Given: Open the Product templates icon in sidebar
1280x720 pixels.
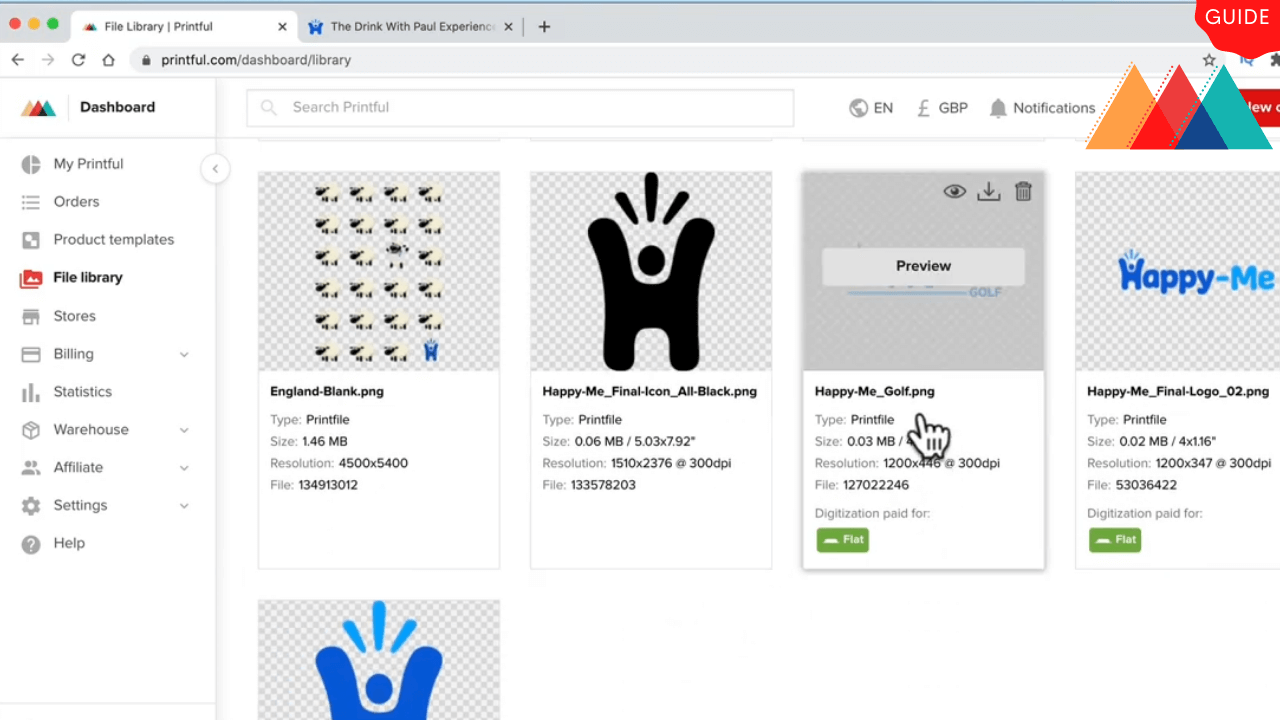Looking at the screenshot, I should [x=31, y=240].
